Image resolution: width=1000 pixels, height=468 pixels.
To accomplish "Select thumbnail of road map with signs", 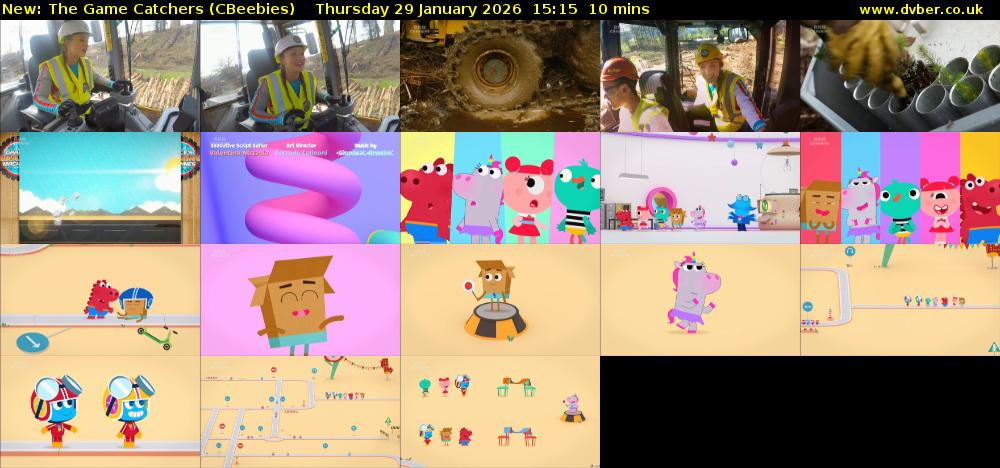I will click(x=300, y=412).
